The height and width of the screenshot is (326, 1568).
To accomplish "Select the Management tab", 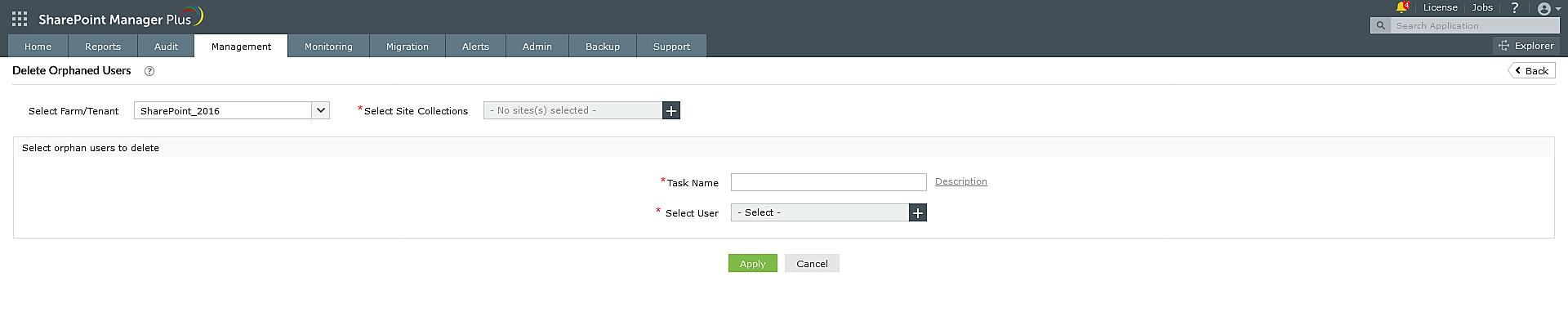I will click(x=241, y=47).
